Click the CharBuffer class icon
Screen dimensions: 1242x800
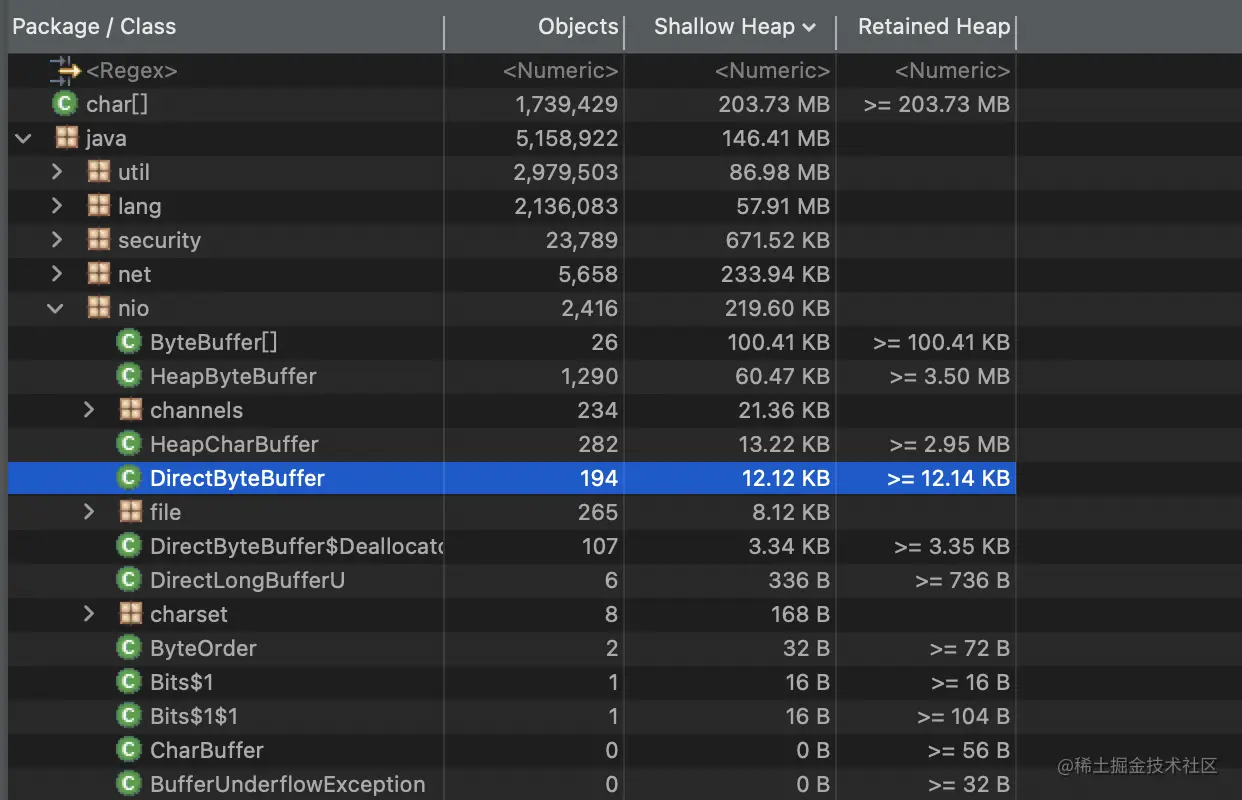click(129, 750)
